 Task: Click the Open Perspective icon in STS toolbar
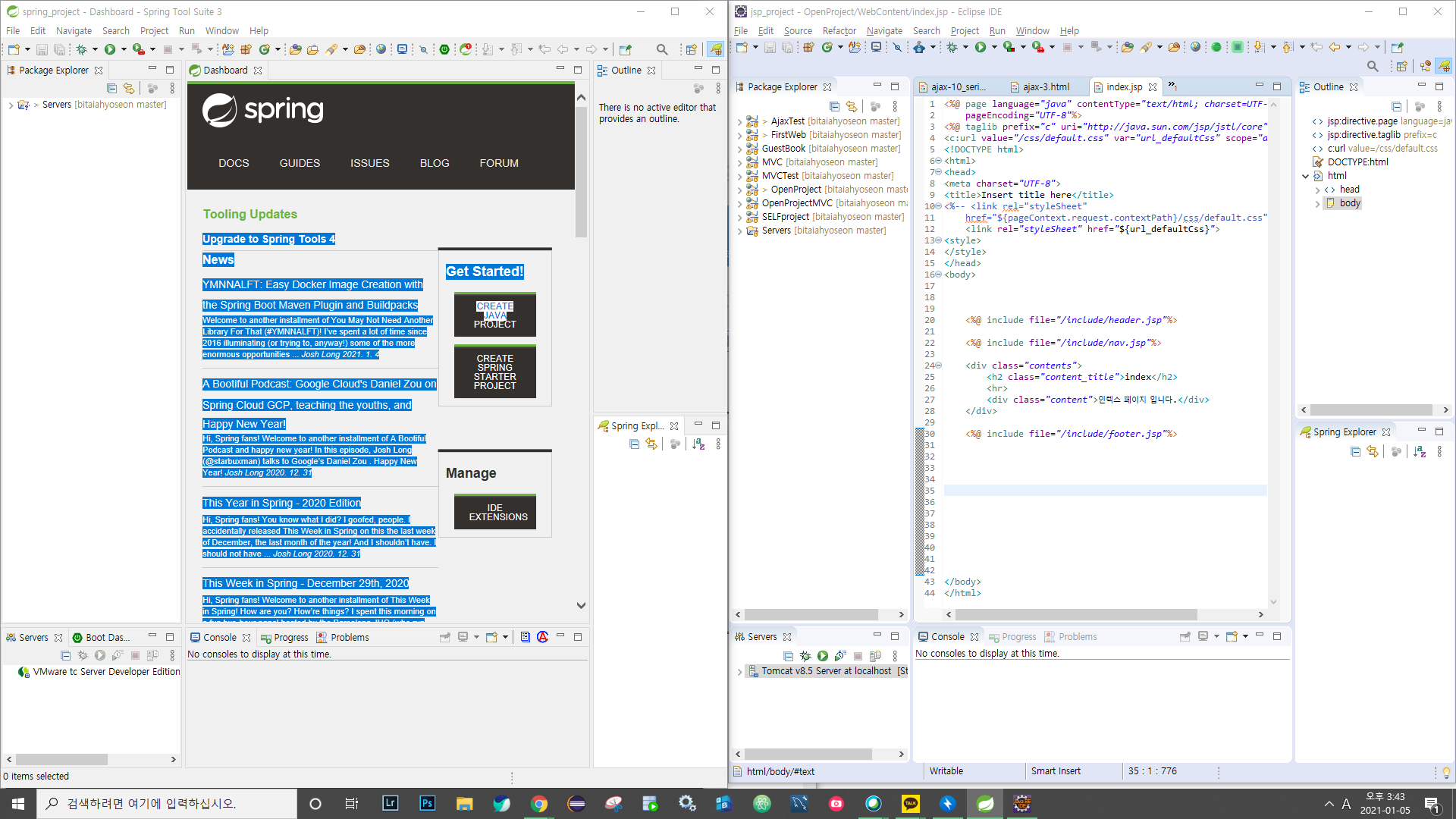click(x=691, y=49)
